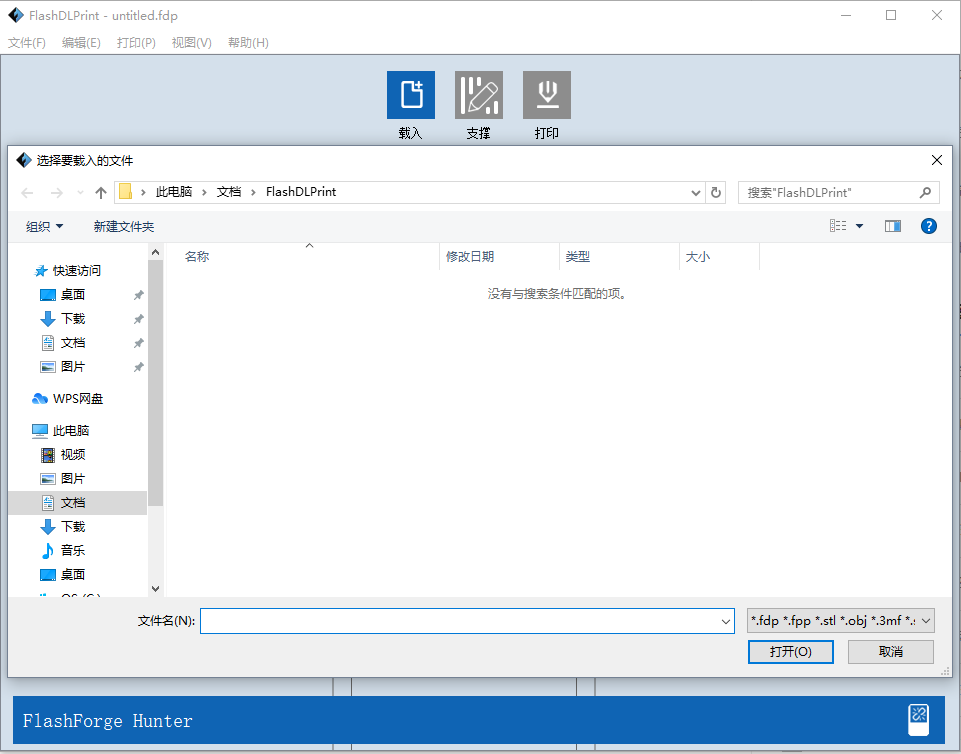Open the file type filter dropdown
961x754 pixels.
point(840,621)
